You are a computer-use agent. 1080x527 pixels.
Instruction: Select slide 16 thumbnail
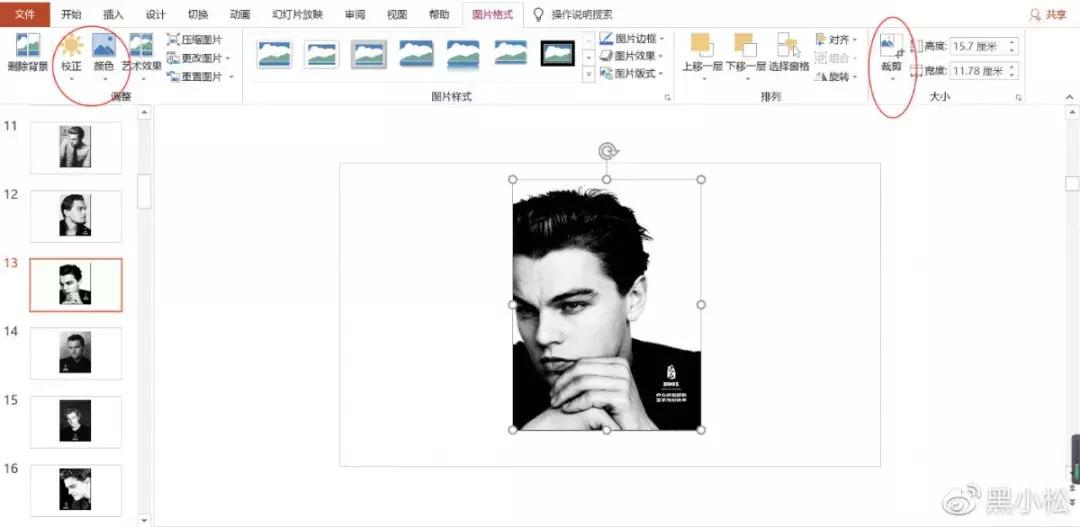tap(75, 490)
